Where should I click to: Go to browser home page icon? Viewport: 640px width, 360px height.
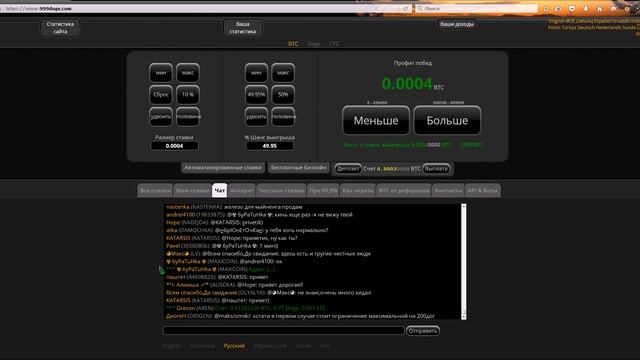tap(600, 9)
